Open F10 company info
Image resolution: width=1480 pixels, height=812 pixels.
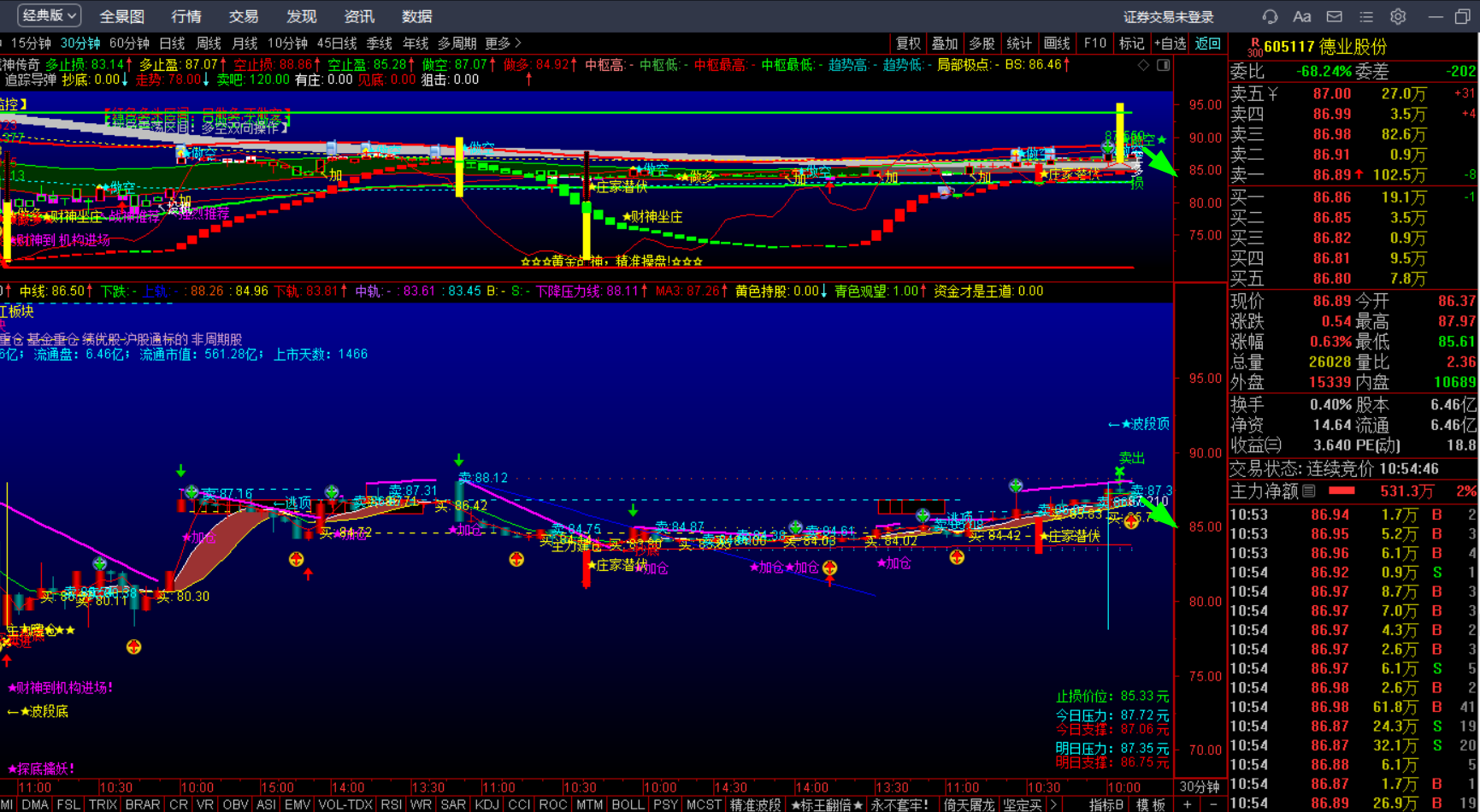(1094, 44)
